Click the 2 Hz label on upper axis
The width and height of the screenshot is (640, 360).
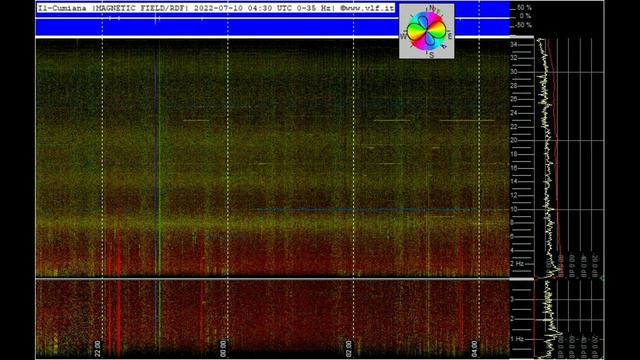click(x=517, y=264)
